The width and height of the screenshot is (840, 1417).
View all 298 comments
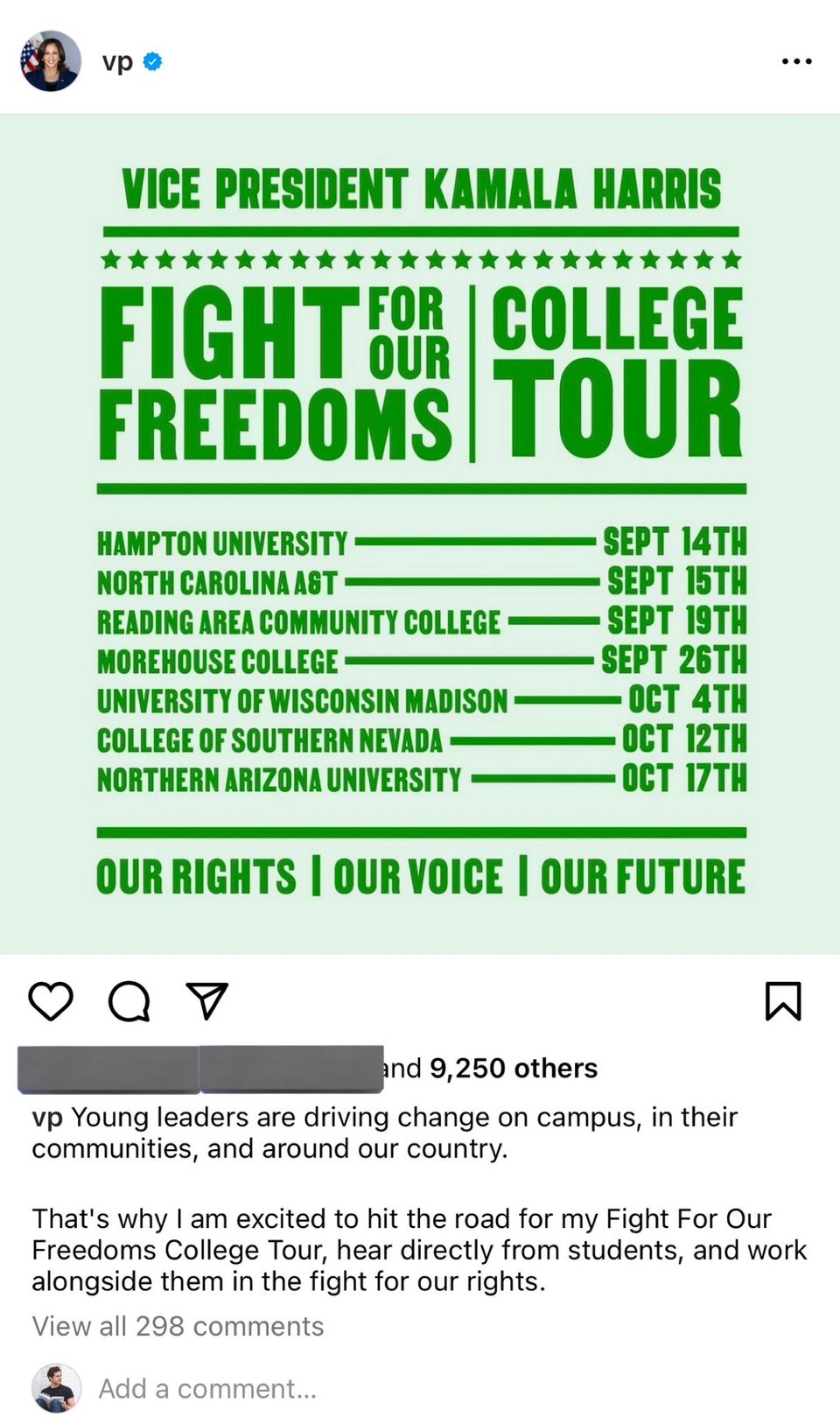click(178, 1327)
